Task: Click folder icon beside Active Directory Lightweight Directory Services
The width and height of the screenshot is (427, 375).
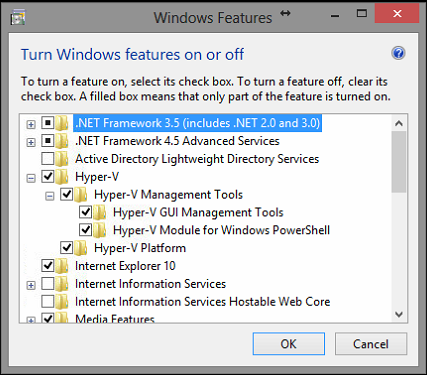Action: (62, 159)
